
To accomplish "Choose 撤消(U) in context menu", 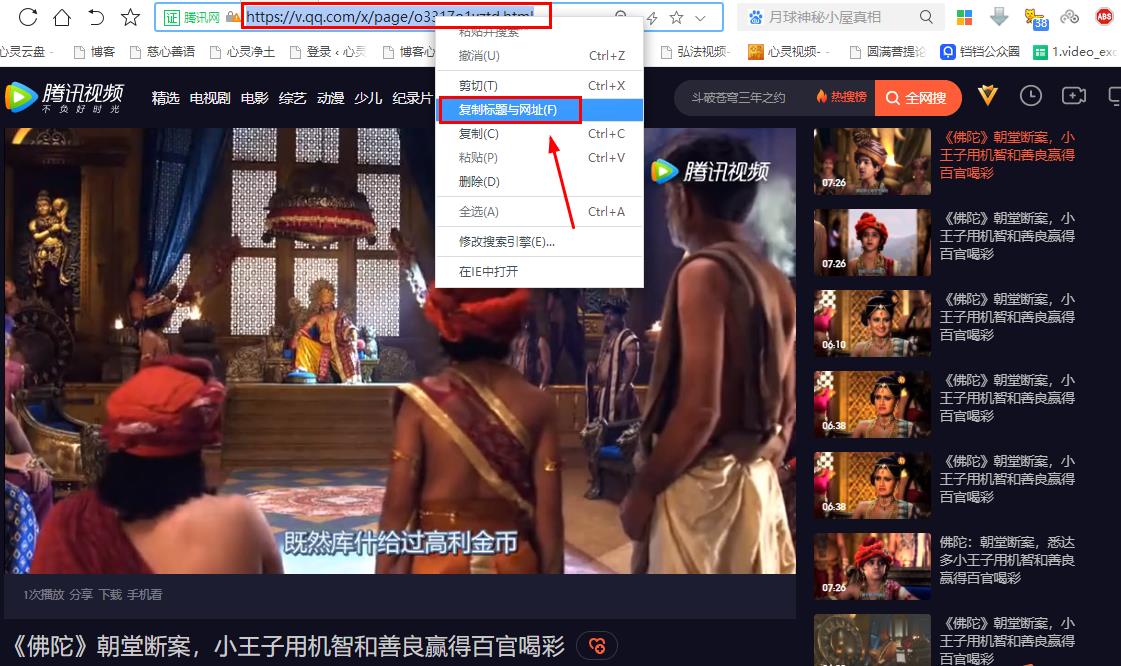I will 540,56.
